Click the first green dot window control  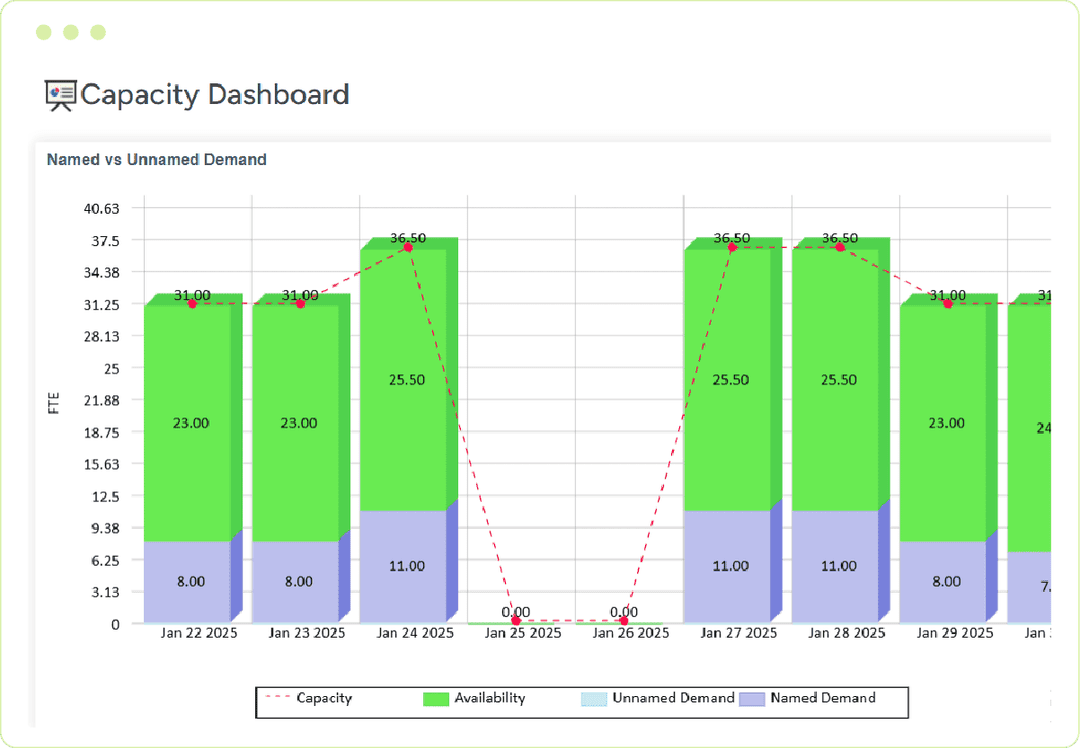click(x=44, y=32)
